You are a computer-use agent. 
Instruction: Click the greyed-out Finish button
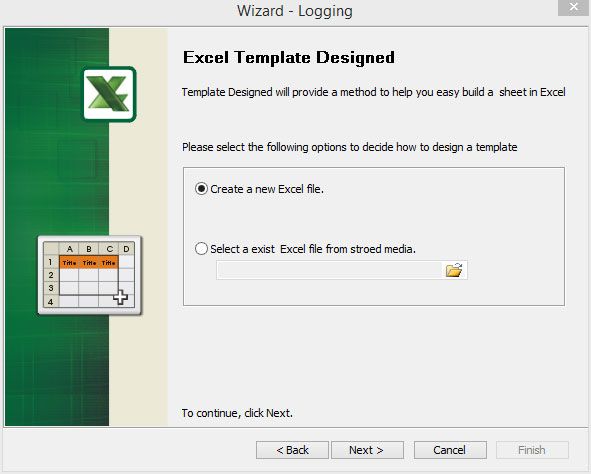click(x=532, y=450)
